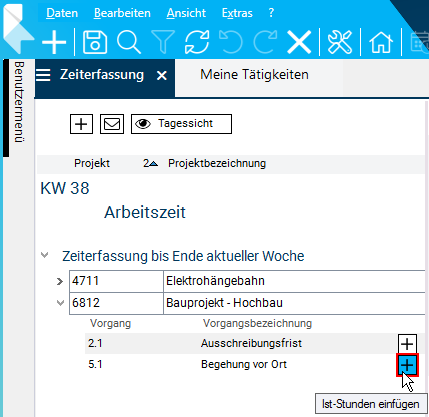Viewport: 429px width, 417px height.
Task: Click the KW 38 heading
Action: [65, 188]
